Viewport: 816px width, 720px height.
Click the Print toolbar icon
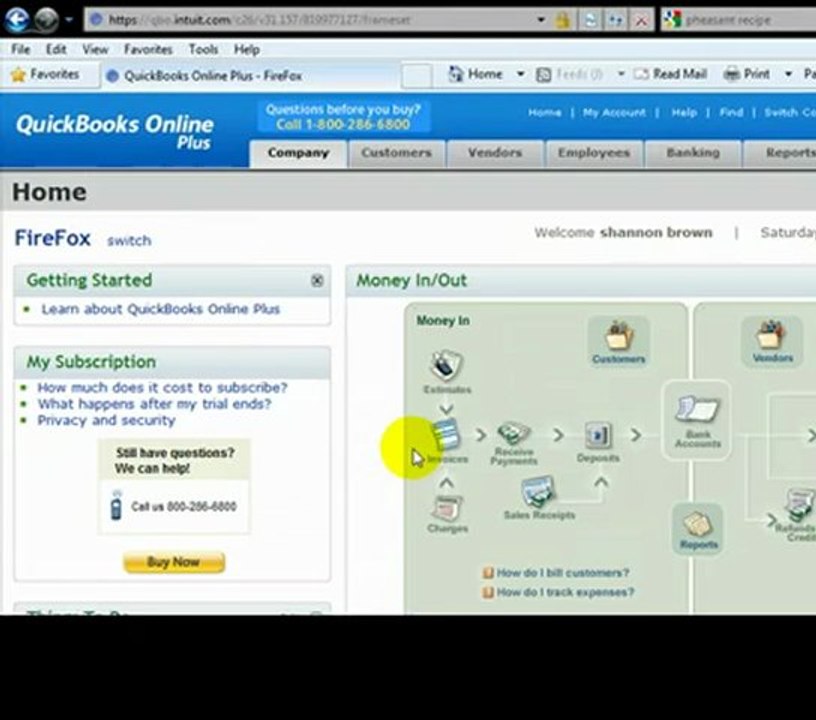pyautogui.click(x=732, y=74)
